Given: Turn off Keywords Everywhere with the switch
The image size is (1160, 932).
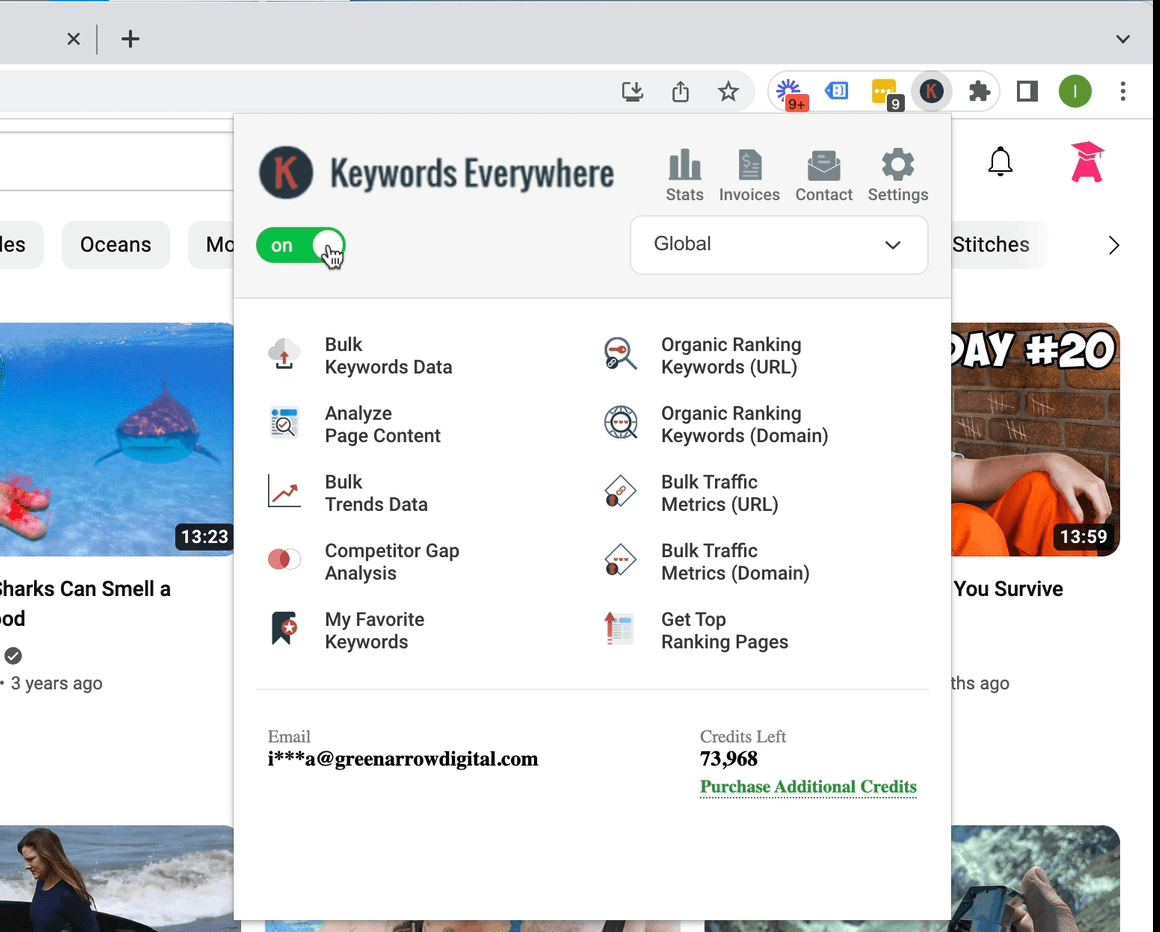Looking at the screenshot, I should click(300, 245).
